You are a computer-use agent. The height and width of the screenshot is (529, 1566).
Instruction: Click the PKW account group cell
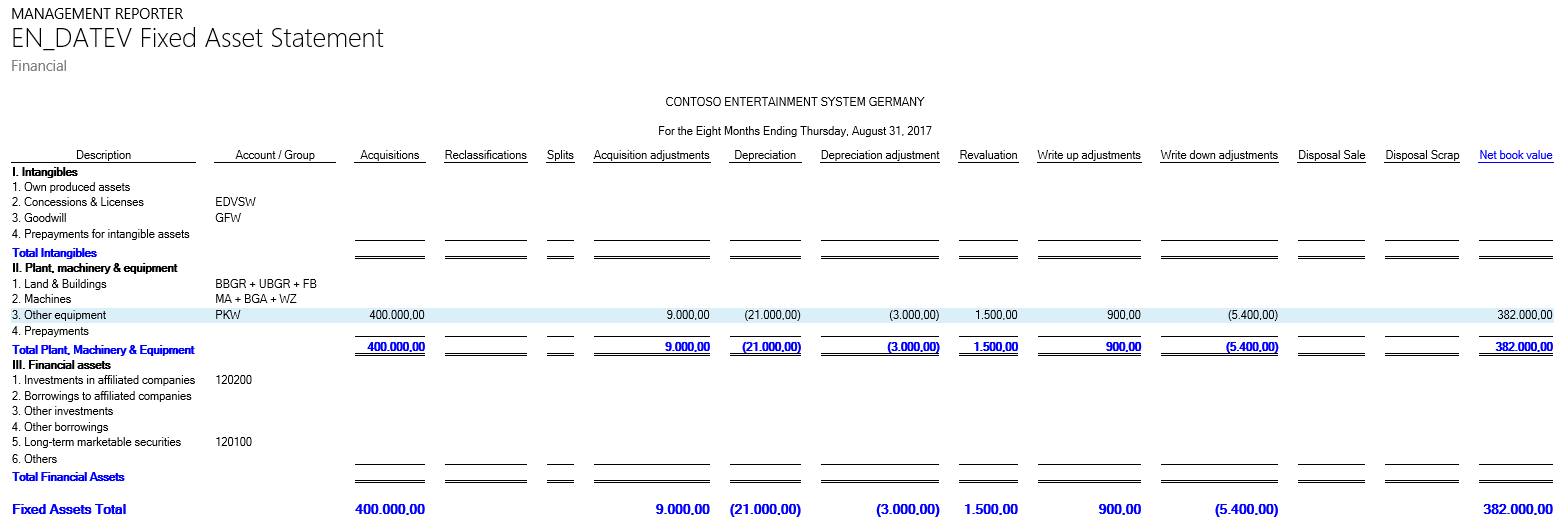coord(228,315)
